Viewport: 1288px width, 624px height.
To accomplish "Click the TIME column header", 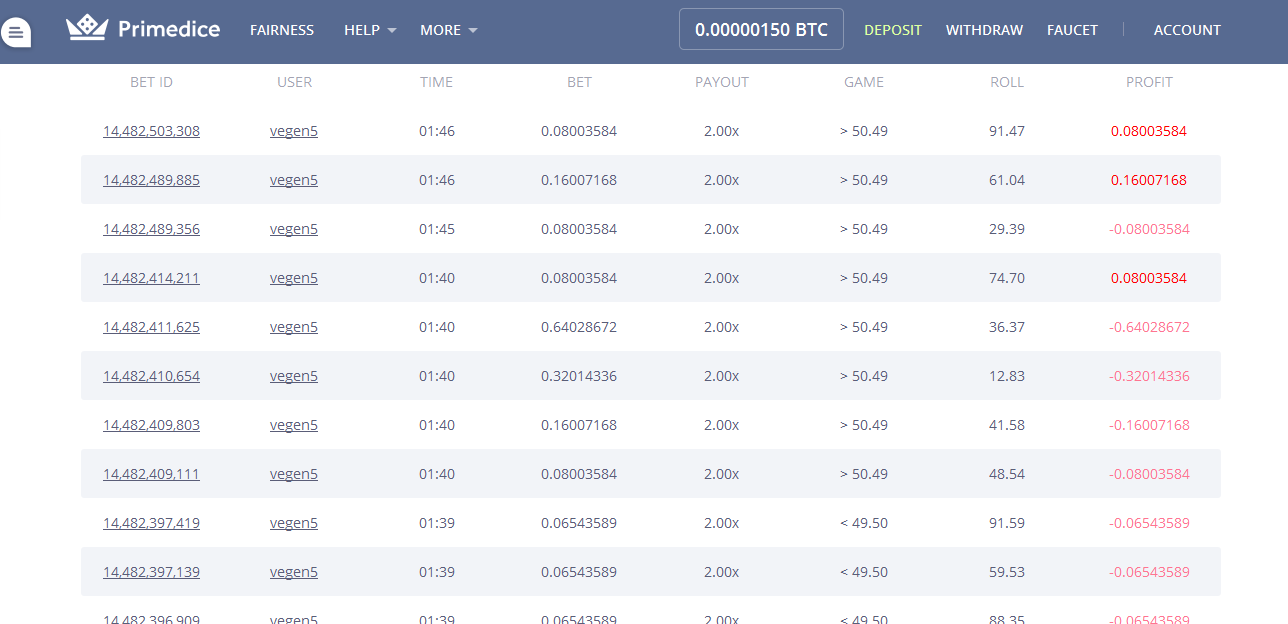I will pyautogui.click(x=437, y=82).
